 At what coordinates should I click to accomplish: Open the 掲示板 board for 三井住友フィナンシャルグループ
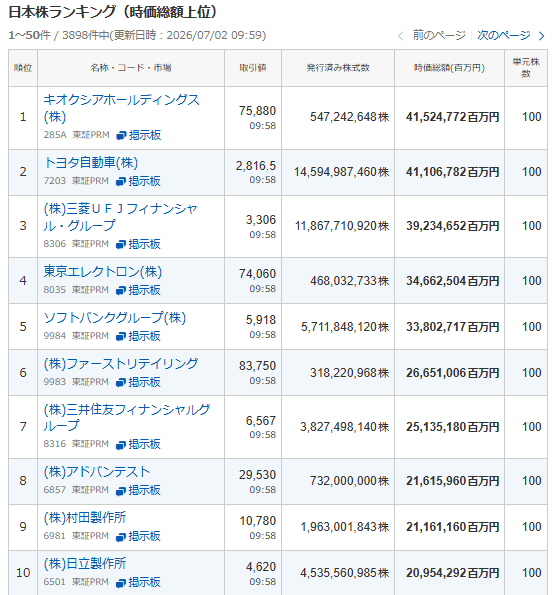pos(138,444)
